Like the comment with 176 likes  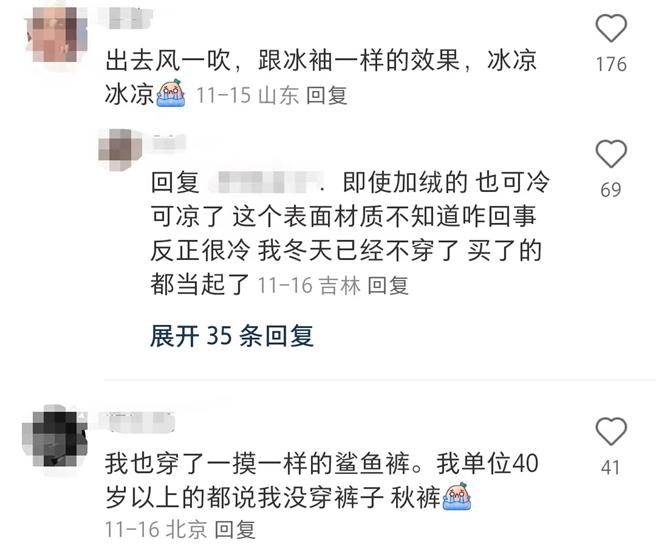[x=611, y=28]
